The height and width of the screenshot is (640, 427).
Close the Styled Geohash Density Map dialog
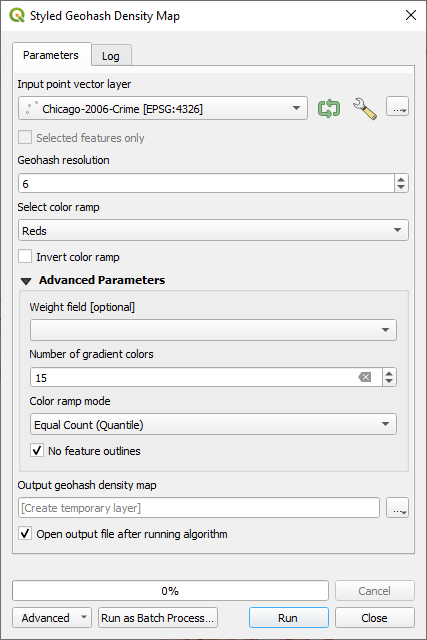411,16
